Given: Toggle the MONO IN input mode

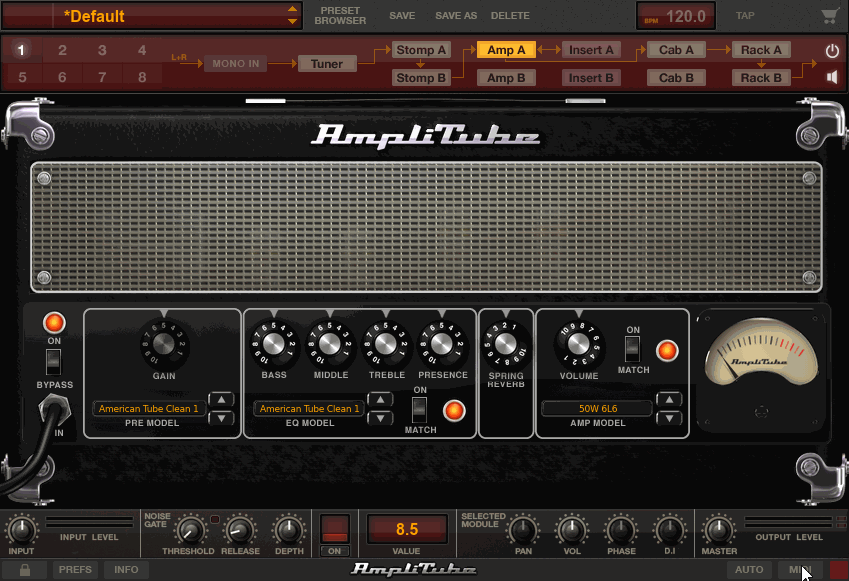Looking at the screenshot, I should 236,64.
